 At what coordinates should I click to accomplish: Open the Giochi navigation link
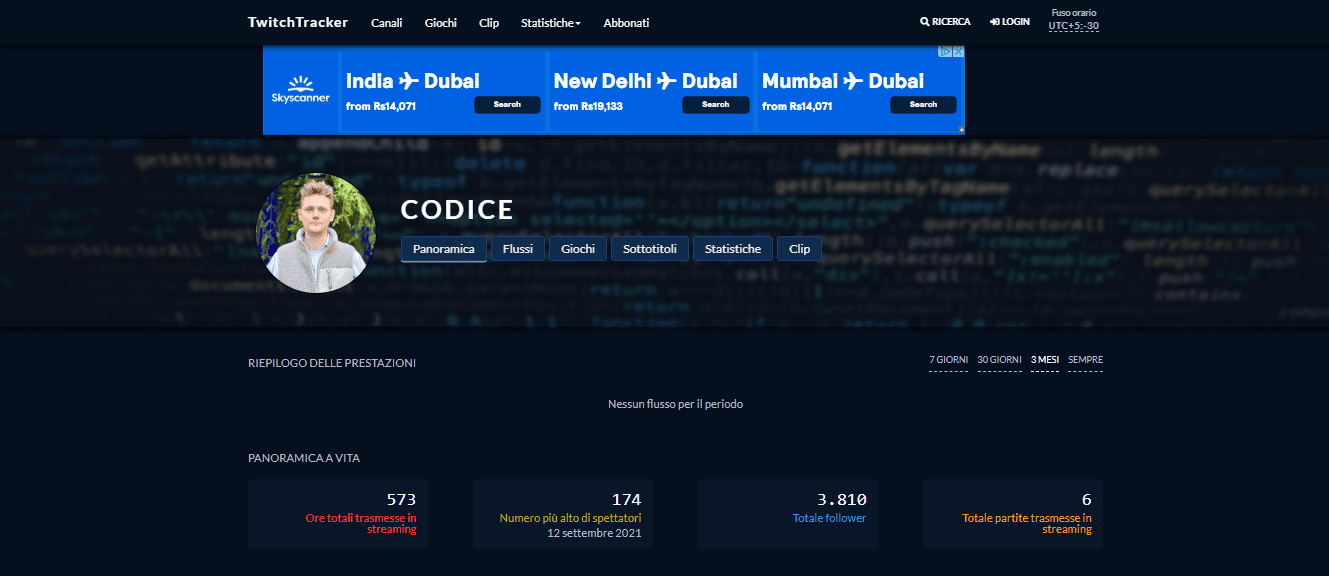click(440, 23)
